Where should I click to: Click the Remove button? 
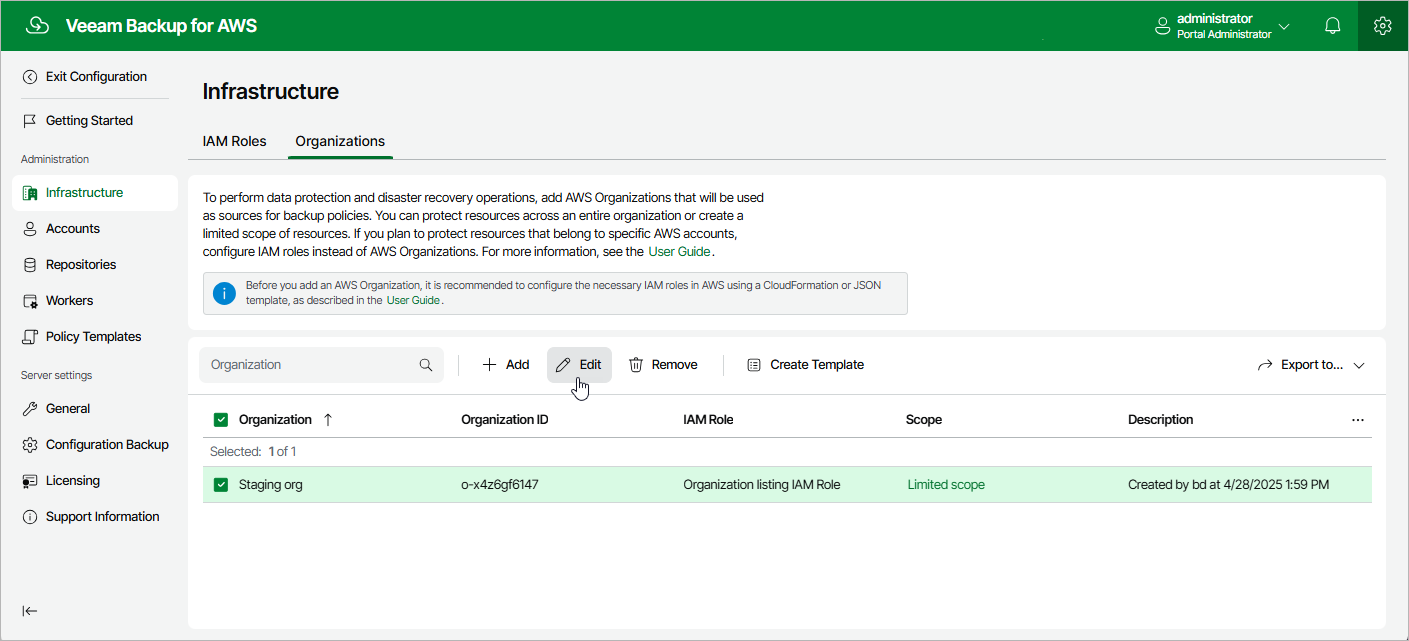click(x=663, y=365)
